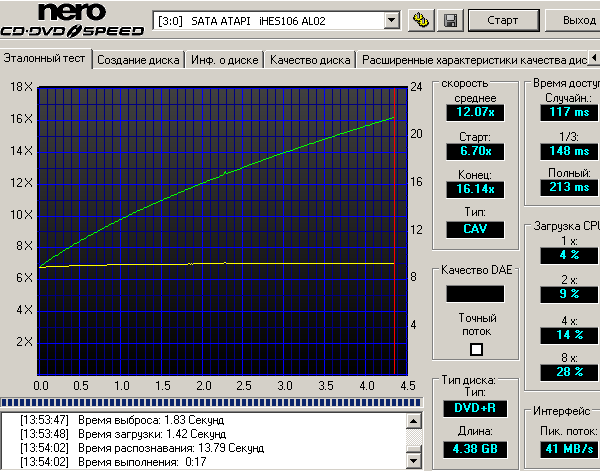Select the disc type value DVD+R

coord(475,408)
